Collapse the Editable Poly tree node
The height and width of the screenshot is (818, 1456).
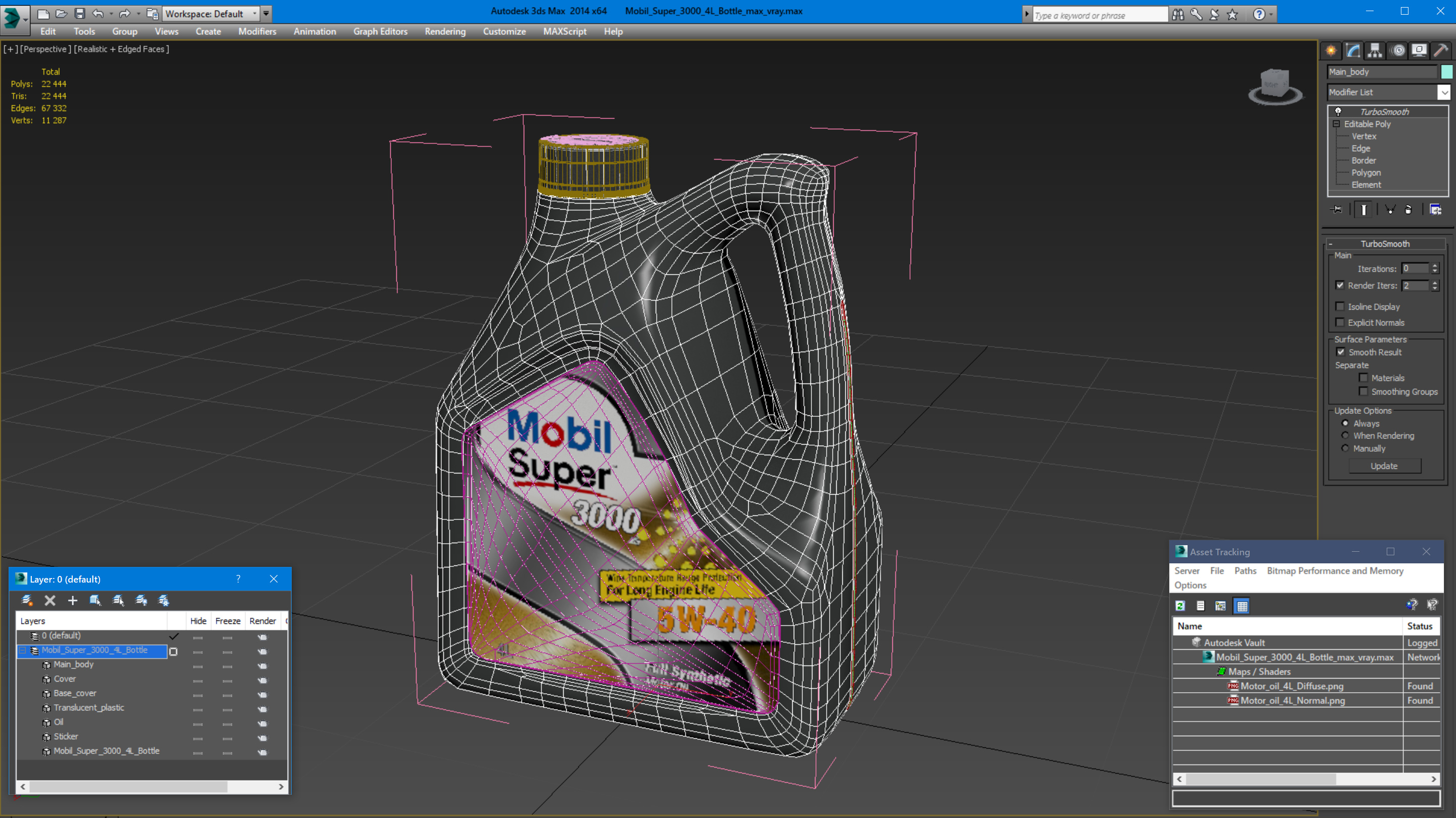pyautogui.click(x=1337, y=124)
